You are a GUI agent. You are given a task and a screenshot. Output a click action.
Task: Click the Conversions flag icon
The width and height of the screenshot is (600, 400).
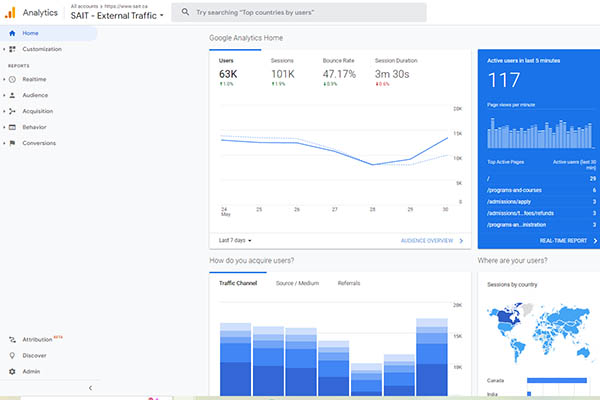[x=12, y=143]
